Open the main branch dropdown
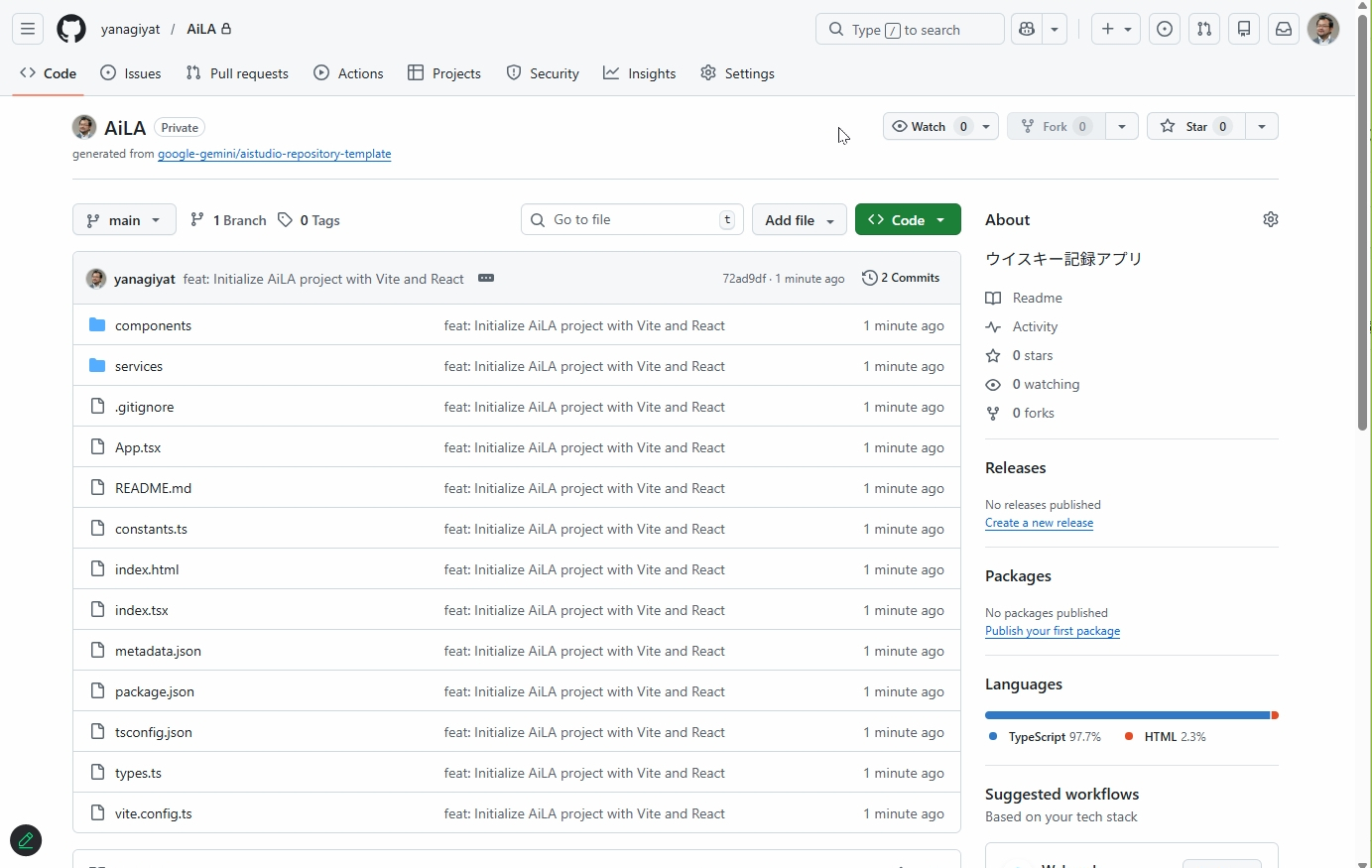This screenshot has height=868, width=1372. (x=123, y=219)
